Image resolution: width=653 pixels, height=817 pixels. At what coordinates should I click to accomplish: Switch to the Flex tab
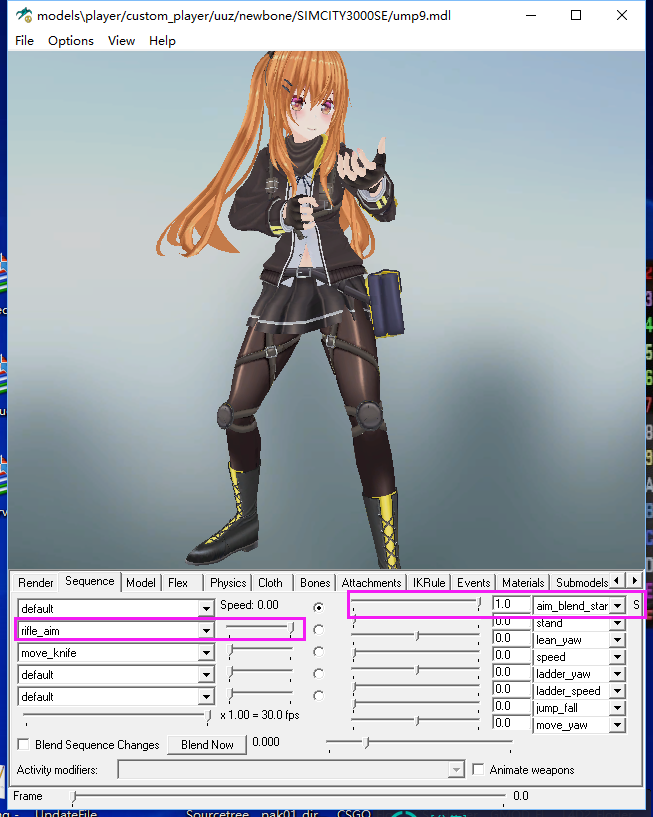pyautogui.click(x=178, y=583)
